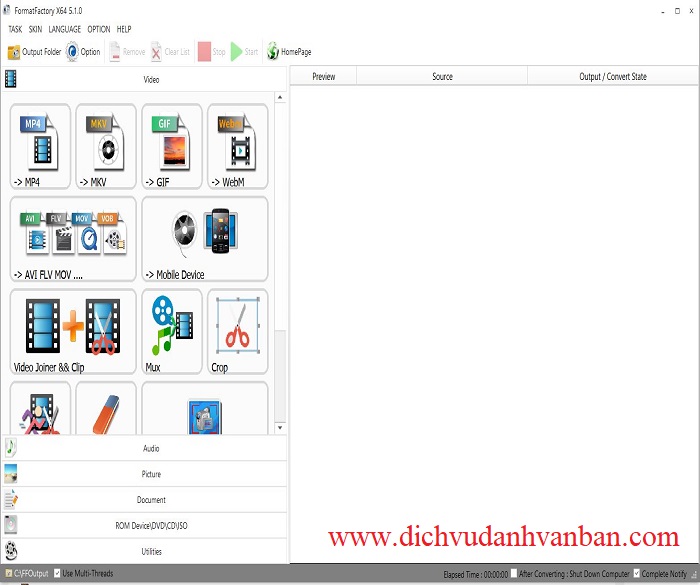
Task: Click the Remove toolbar button
Action: [127, 52]
